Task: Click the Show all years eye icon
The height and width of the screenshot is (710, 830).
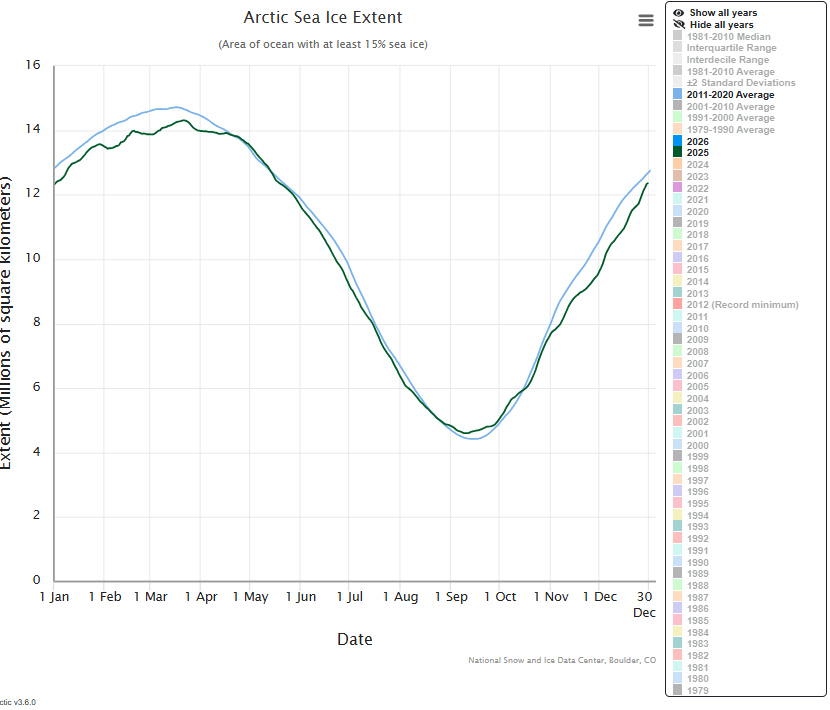Action: pos(678,13)
